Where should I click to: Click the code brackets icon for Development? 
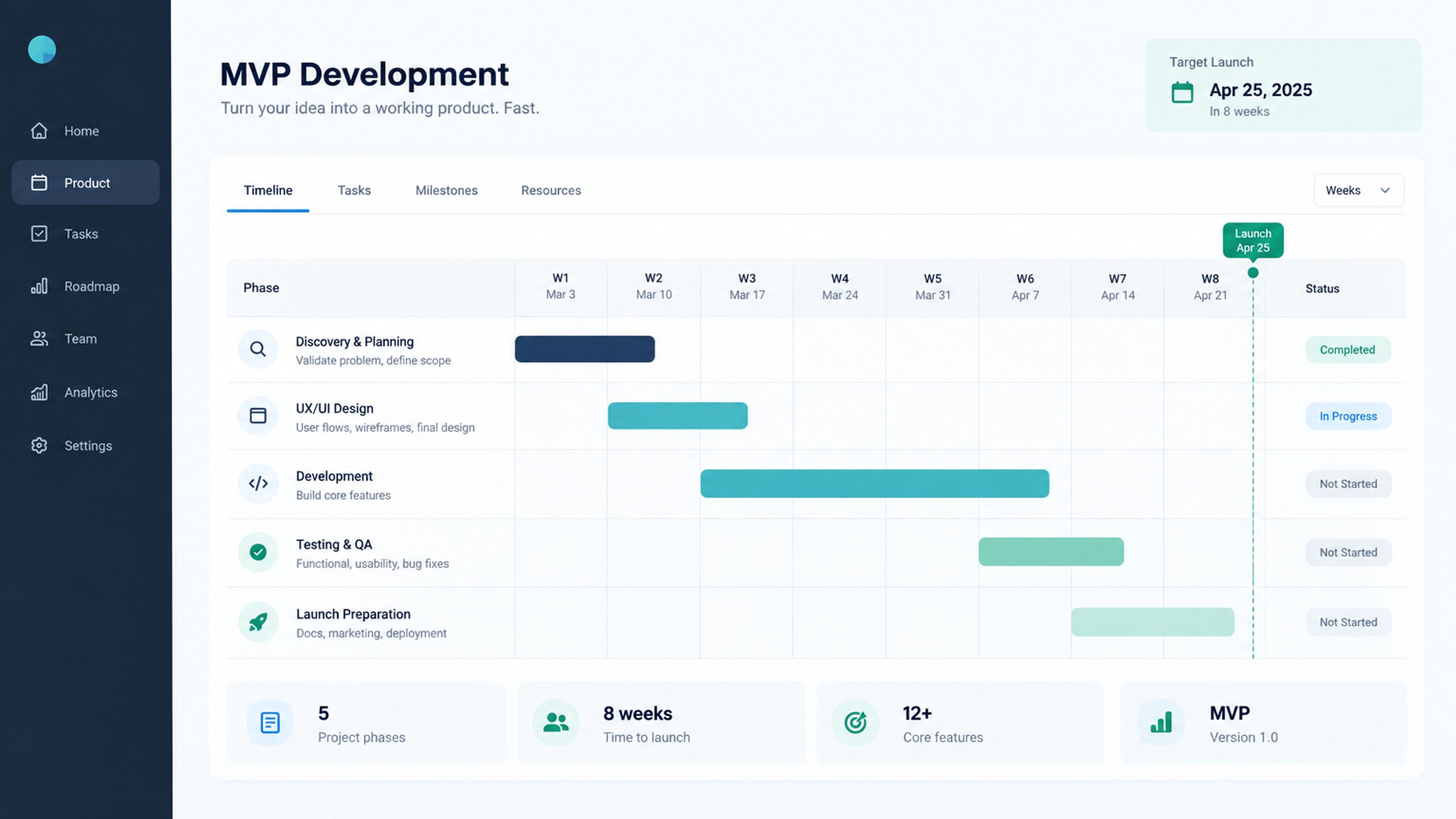(x=258, y=483)
